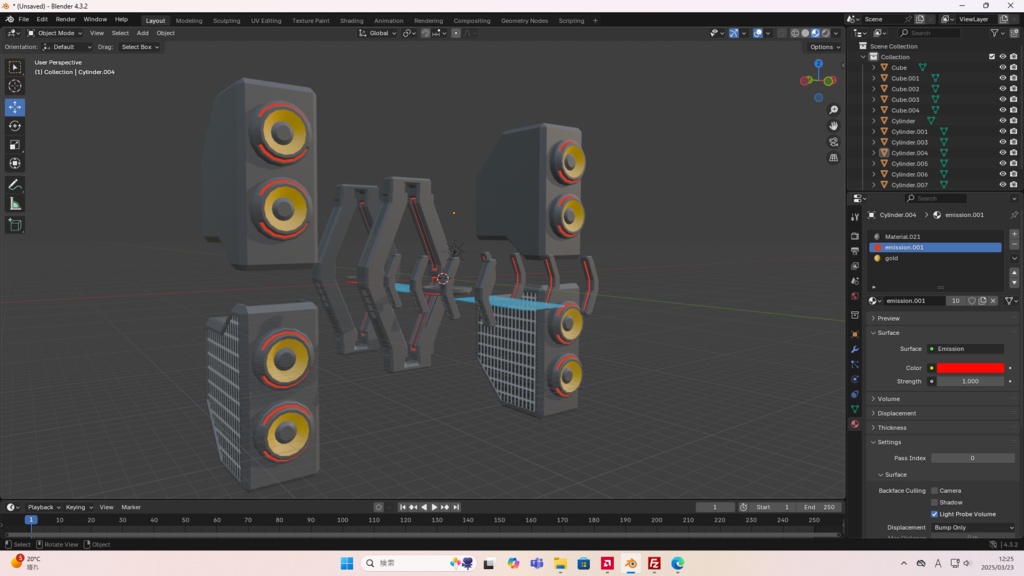
Task: Click the pan view hand icon
Action: (x=833, y=125)
